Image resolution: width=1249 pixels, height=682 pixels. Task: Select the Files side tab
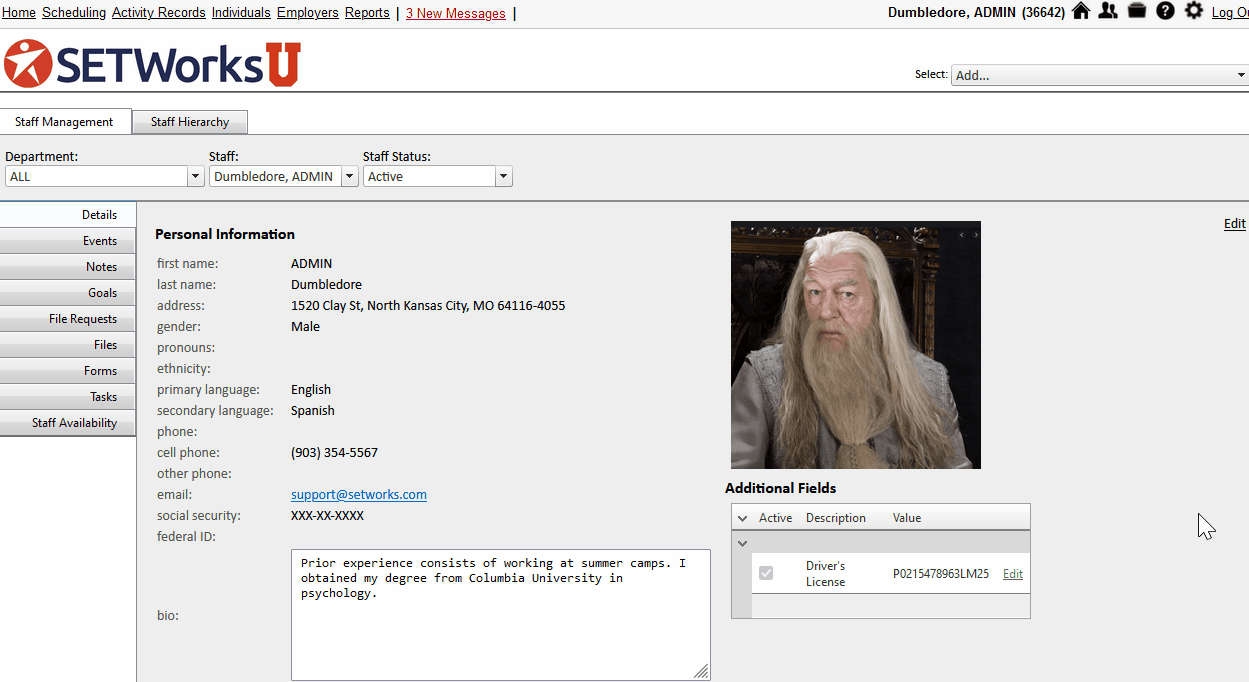(68, 345)
